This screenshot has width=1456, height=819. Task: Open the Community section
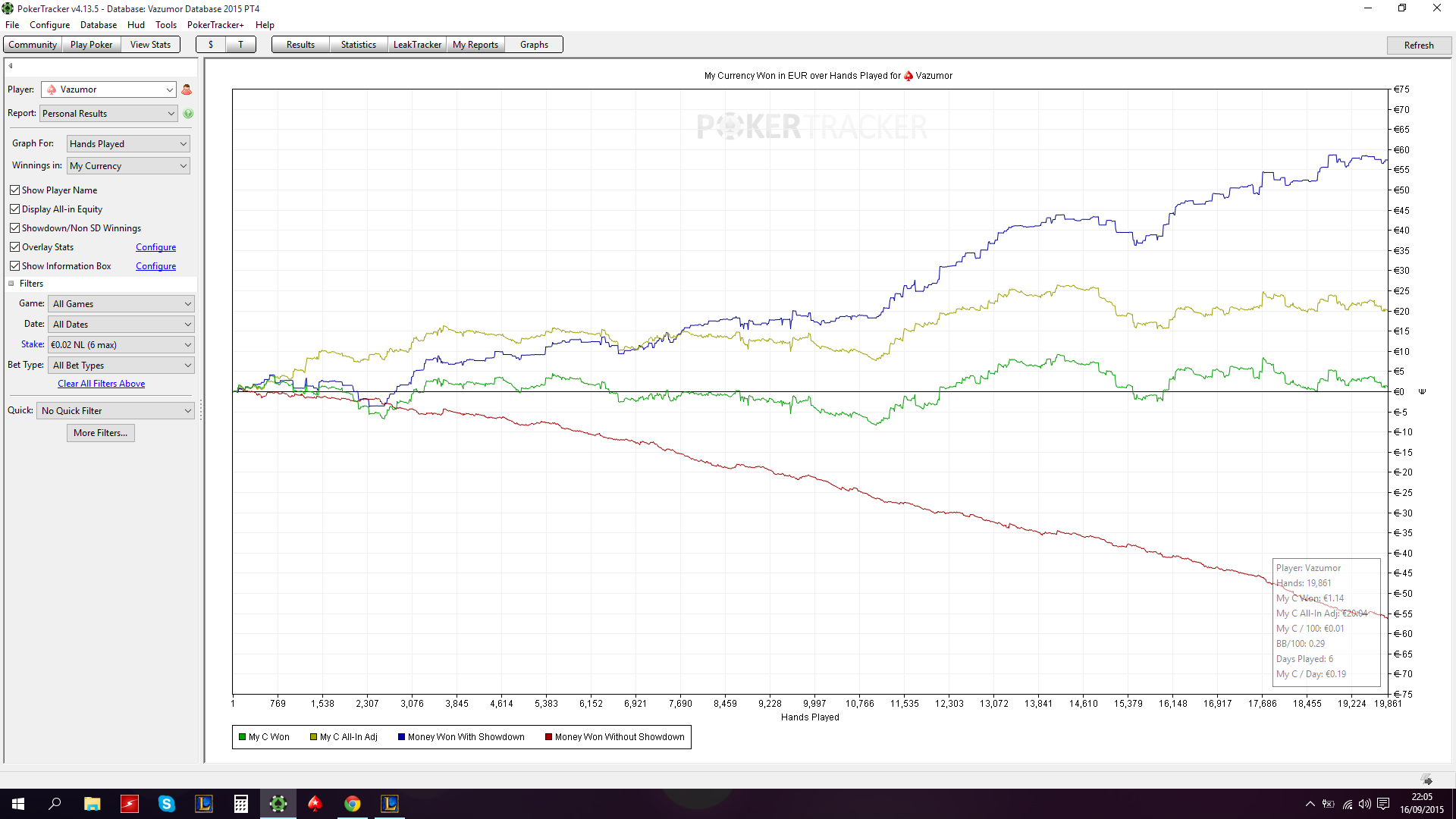click(x=33, y=45)
